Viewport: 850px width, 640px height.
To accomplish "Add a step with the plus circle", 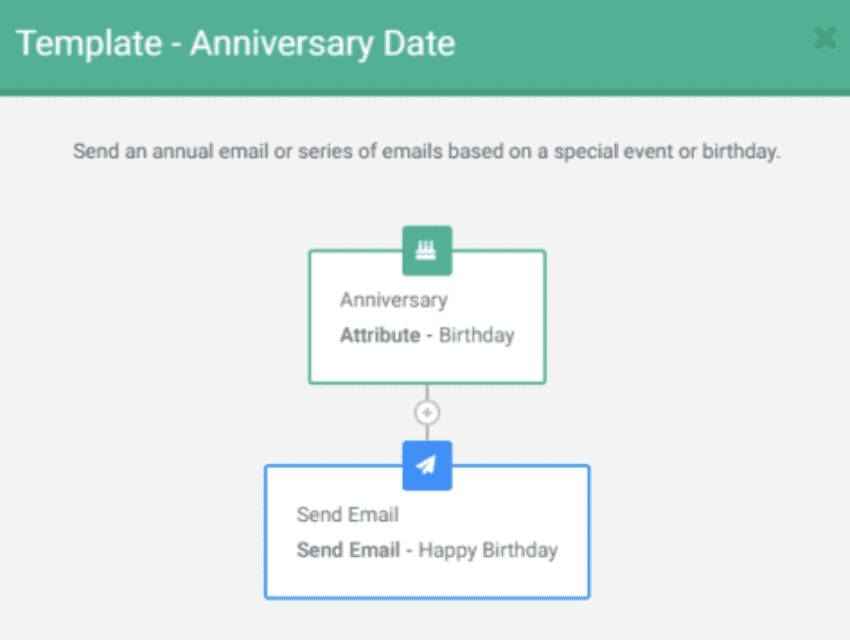I will 427,412.
